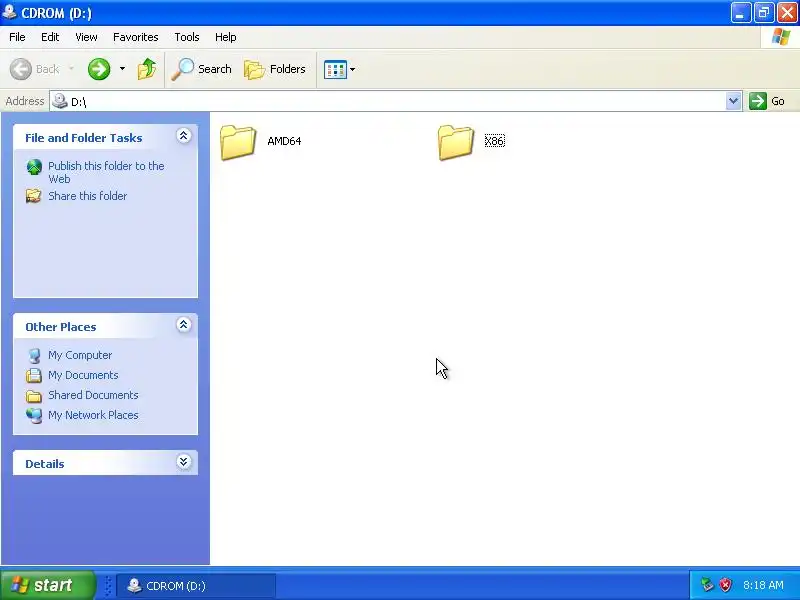This screenshot has height=600, width=800.
Task: Open Shared Documents link
Action: [93, 395]
